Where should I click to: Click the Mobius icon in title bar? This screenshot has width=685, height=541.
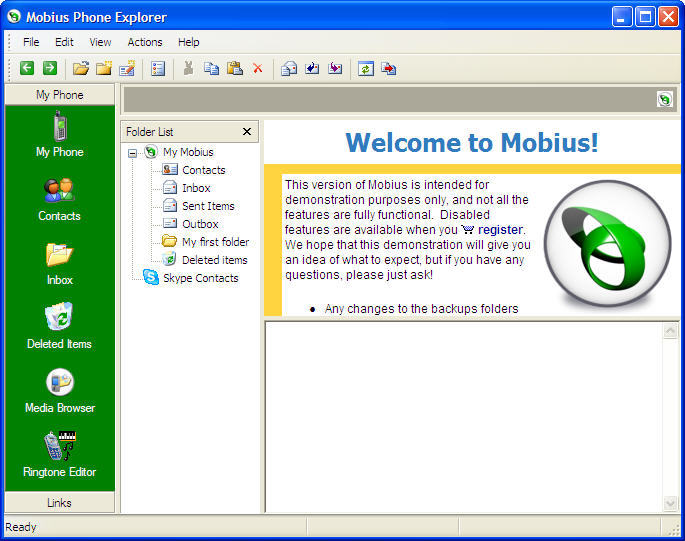click(x=14, y=17)
